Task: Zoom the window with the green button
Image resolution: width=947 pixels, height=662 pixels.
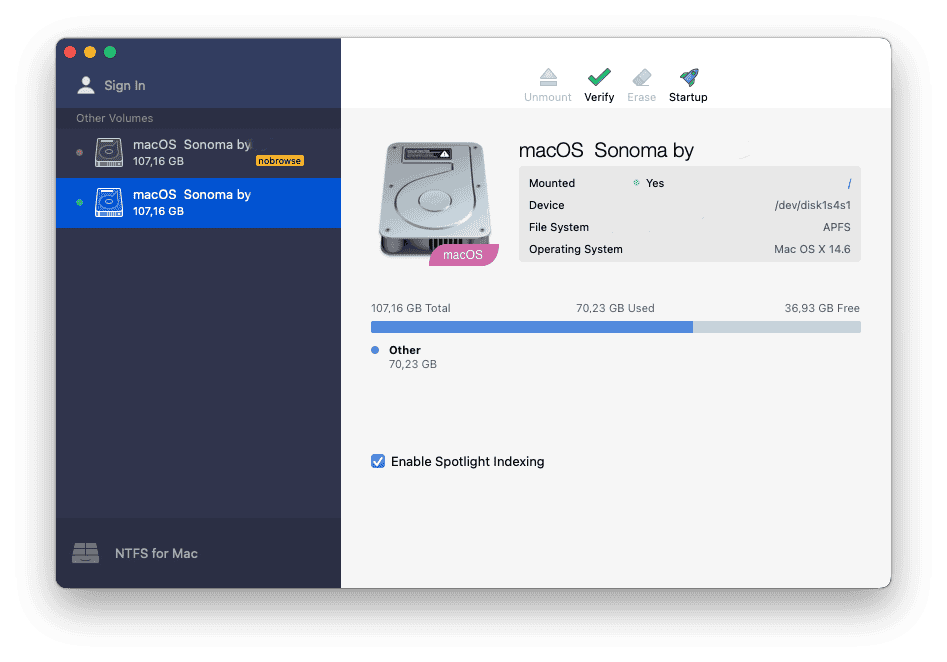Action: tap(110, 52)
